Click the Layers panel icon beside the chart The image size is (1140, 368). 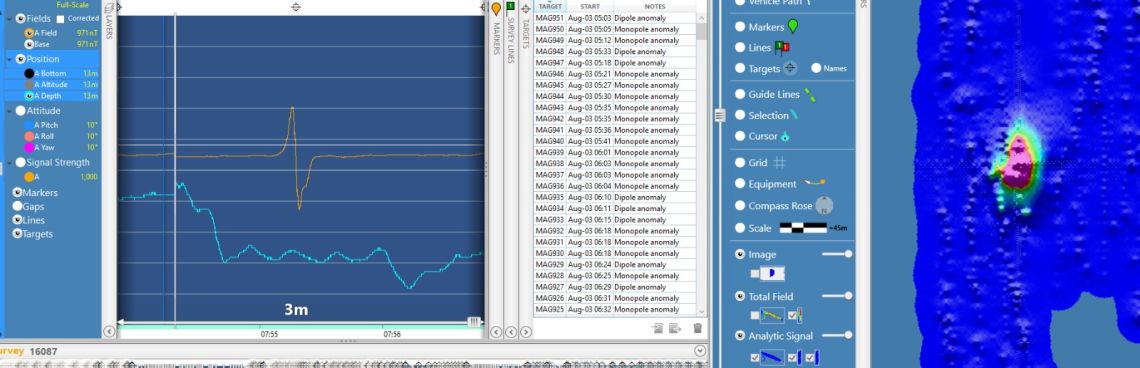point(109,8)
